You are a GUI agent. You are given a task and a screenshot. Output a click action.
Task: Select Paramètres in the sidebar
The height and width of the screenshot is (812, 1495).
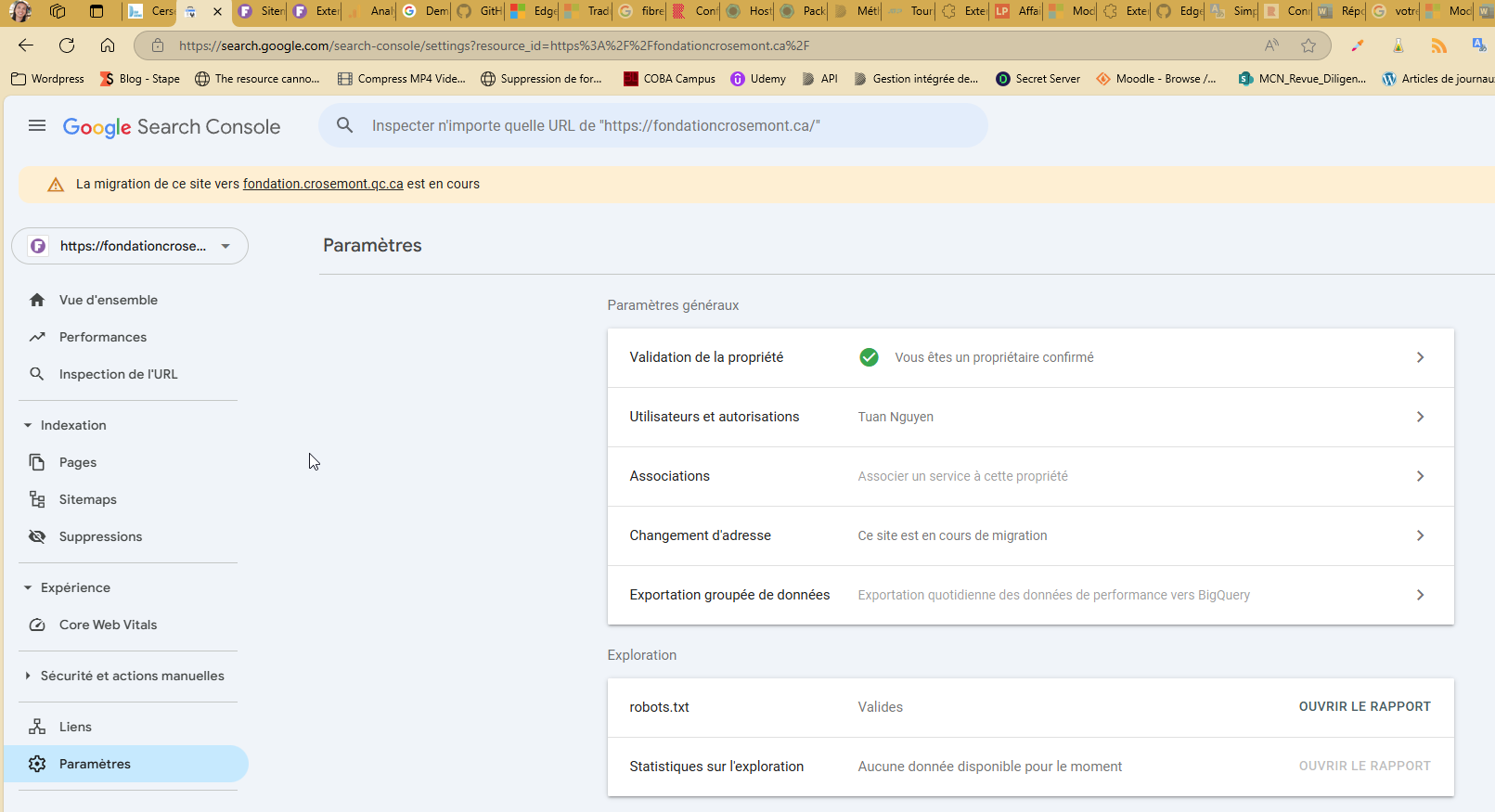click(95, 764)
